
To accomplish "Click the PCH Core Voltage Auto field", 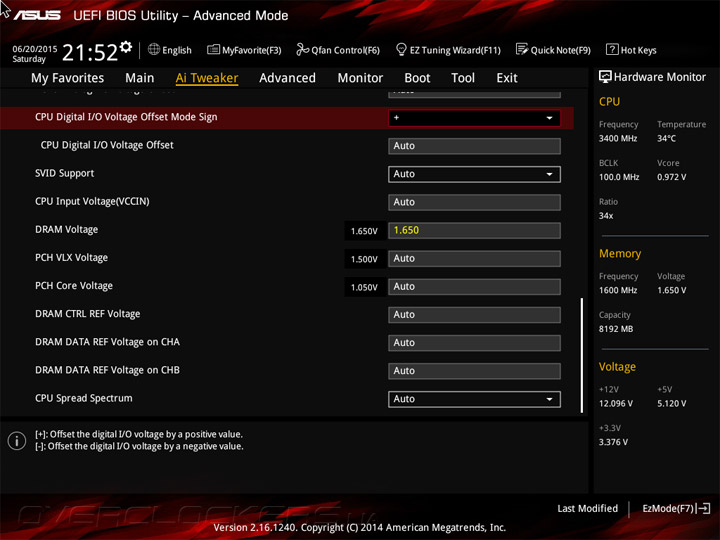I will tap(474, 287).
